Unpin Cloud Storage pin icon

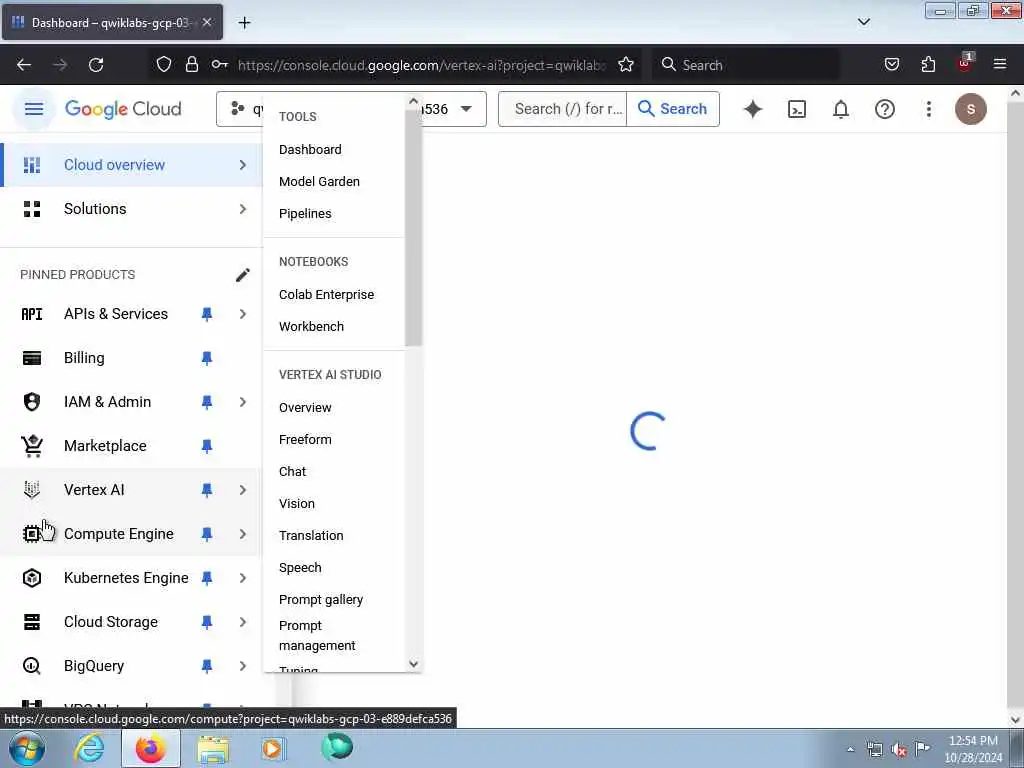206,622
